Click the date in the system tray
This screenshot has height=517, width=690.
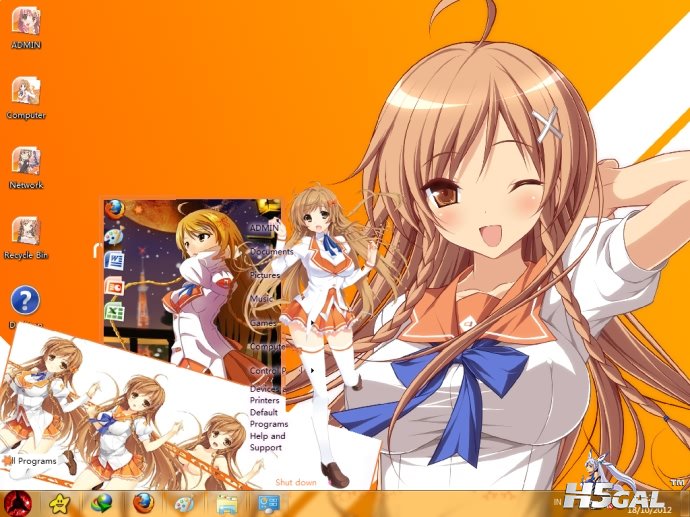645,510
